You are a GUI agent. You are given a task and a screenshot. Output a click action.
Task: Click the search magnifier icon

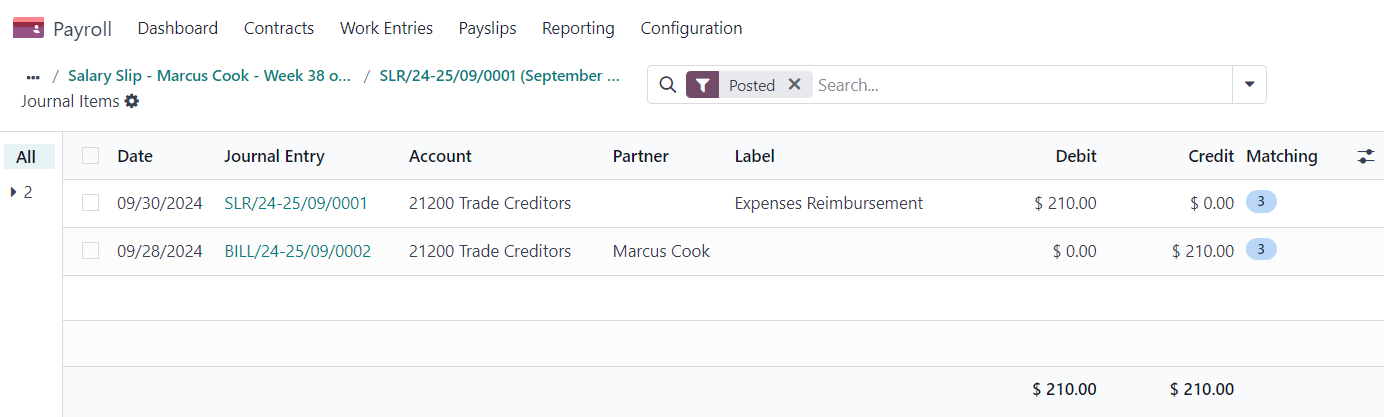pyautogui.click(x=668, y=85)
